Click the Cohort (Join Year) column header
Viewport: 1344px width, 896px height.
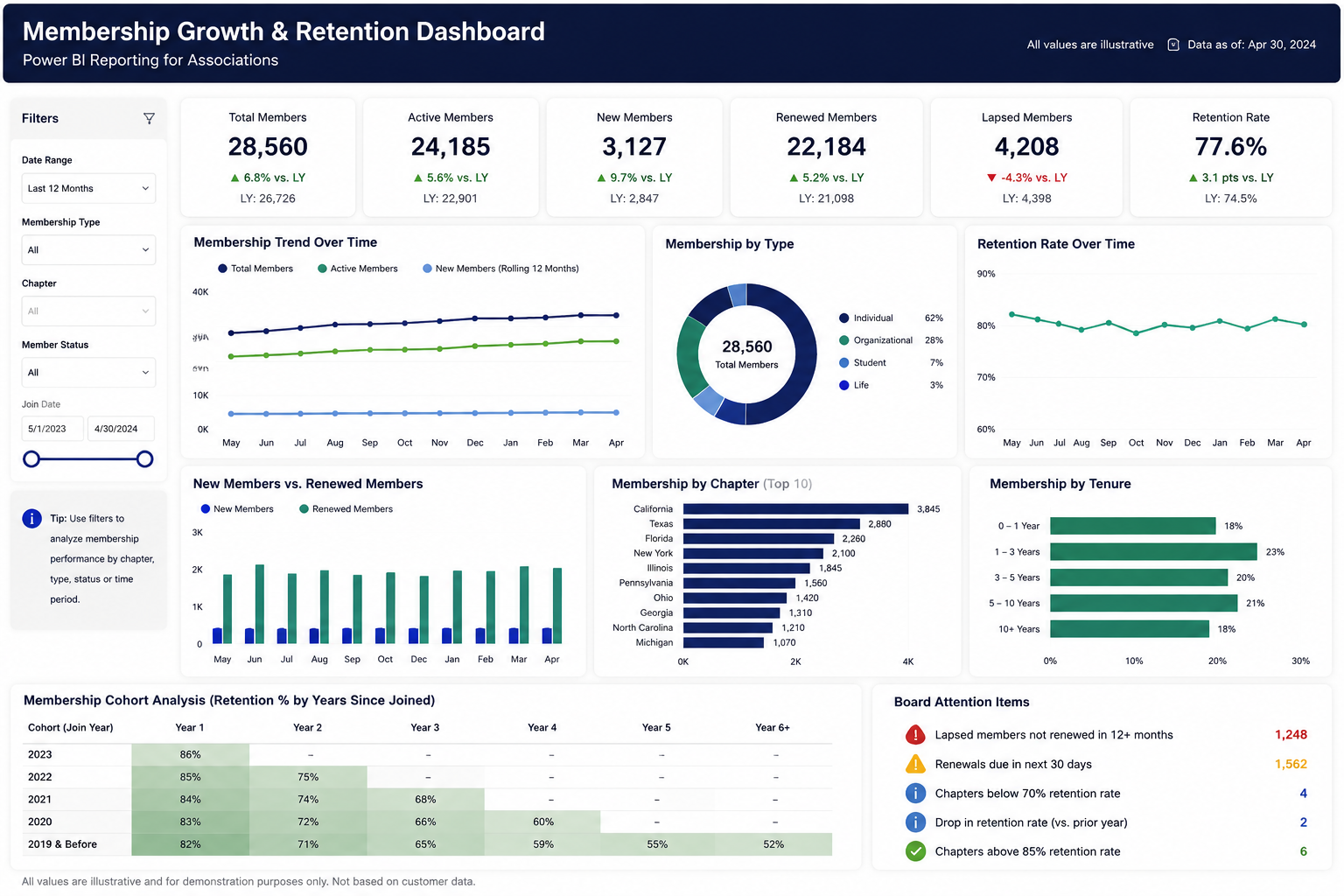pyautogui.click(x=71, y=728)
